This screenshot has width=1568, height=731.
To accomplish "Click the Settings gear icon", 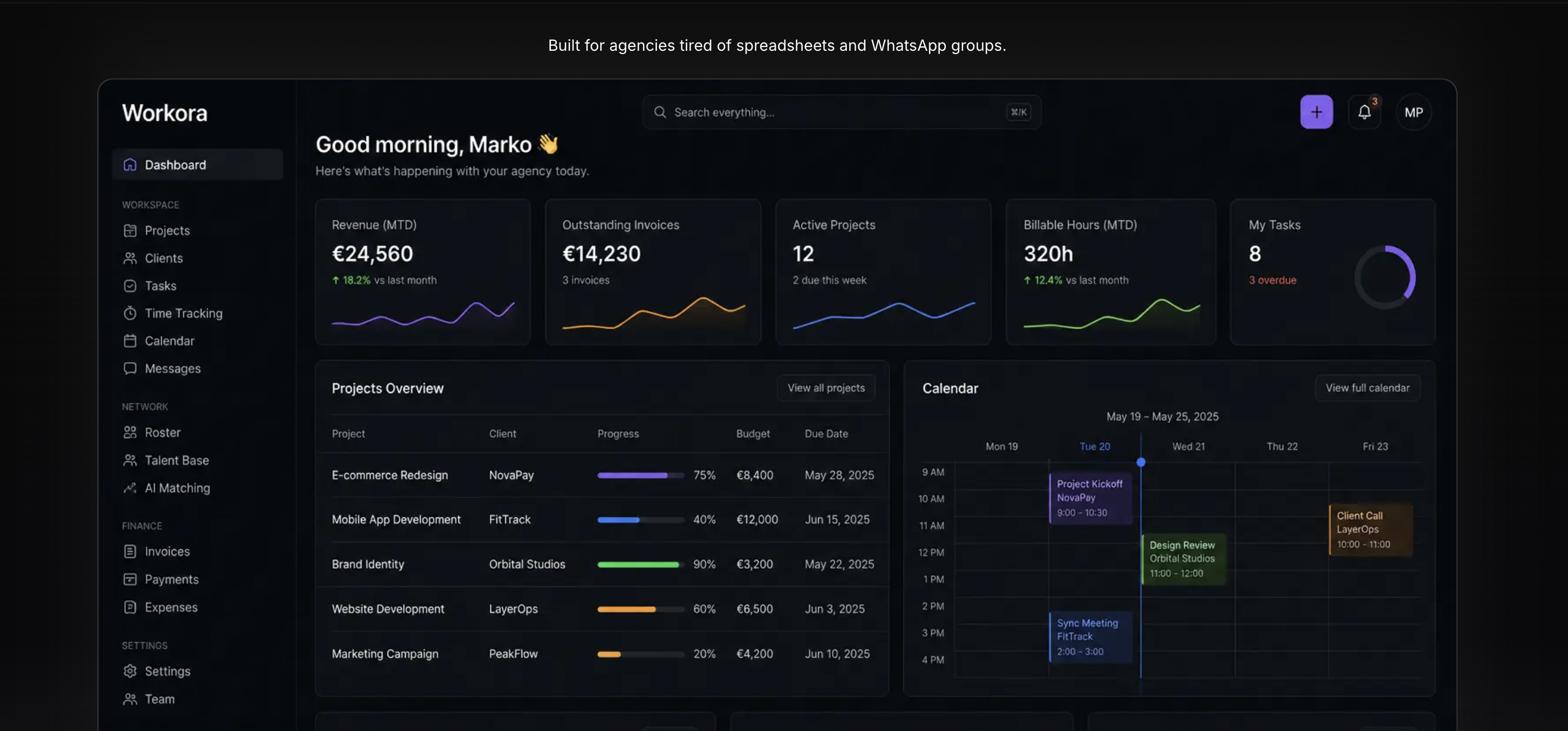I will [x=130, y=671].
